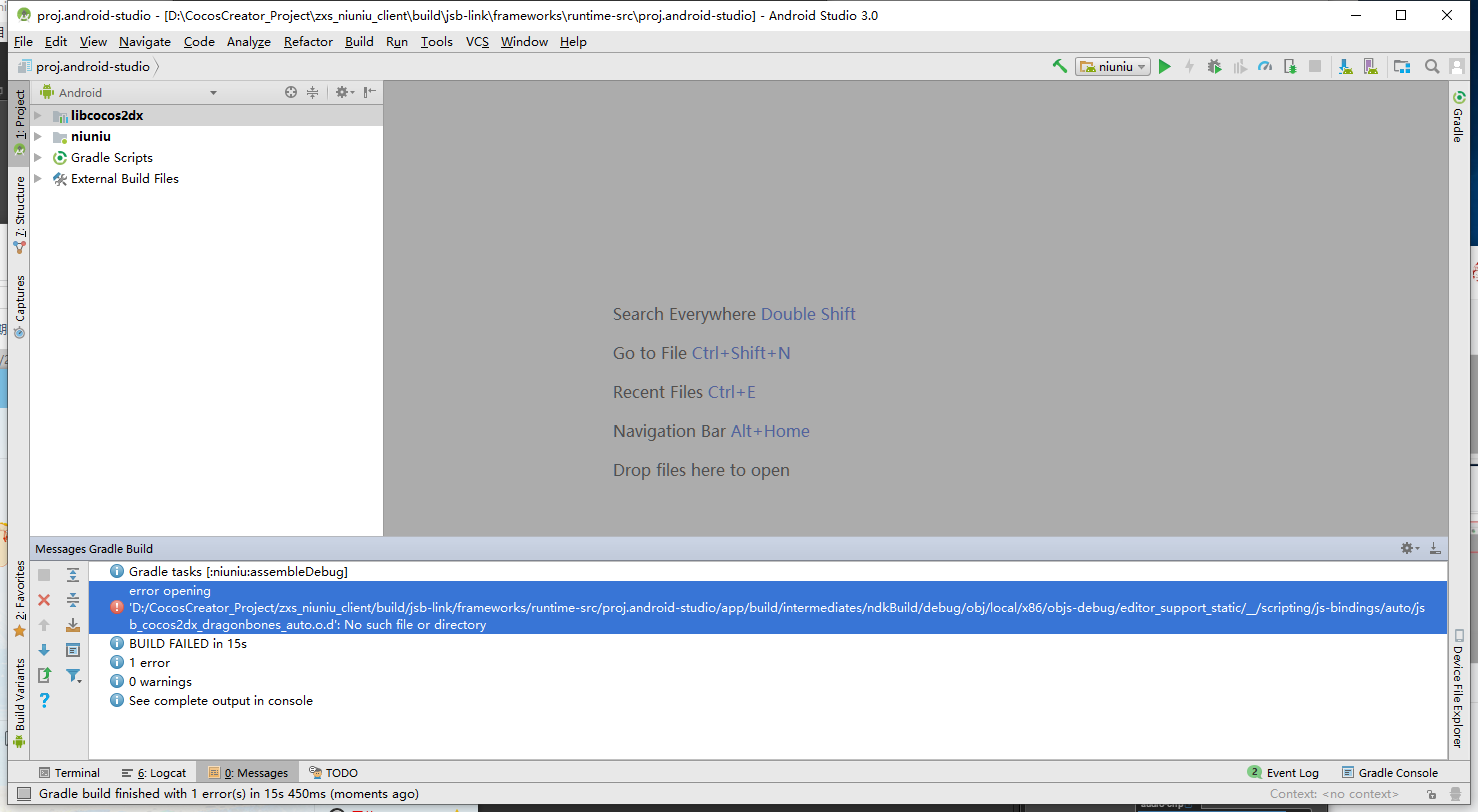Click the Stop square in main toolbar

click(1315, 66)
